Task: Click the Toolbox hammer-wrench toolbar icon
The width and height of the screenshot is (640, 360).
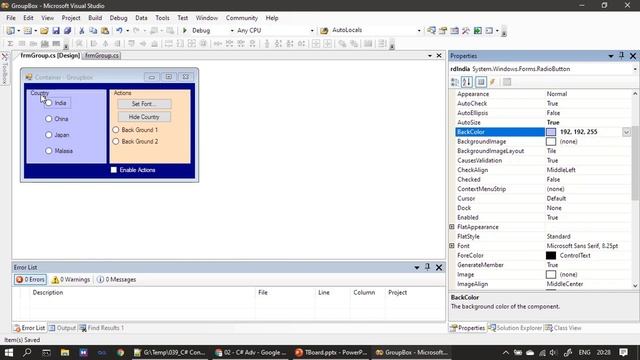Action: 466,31
